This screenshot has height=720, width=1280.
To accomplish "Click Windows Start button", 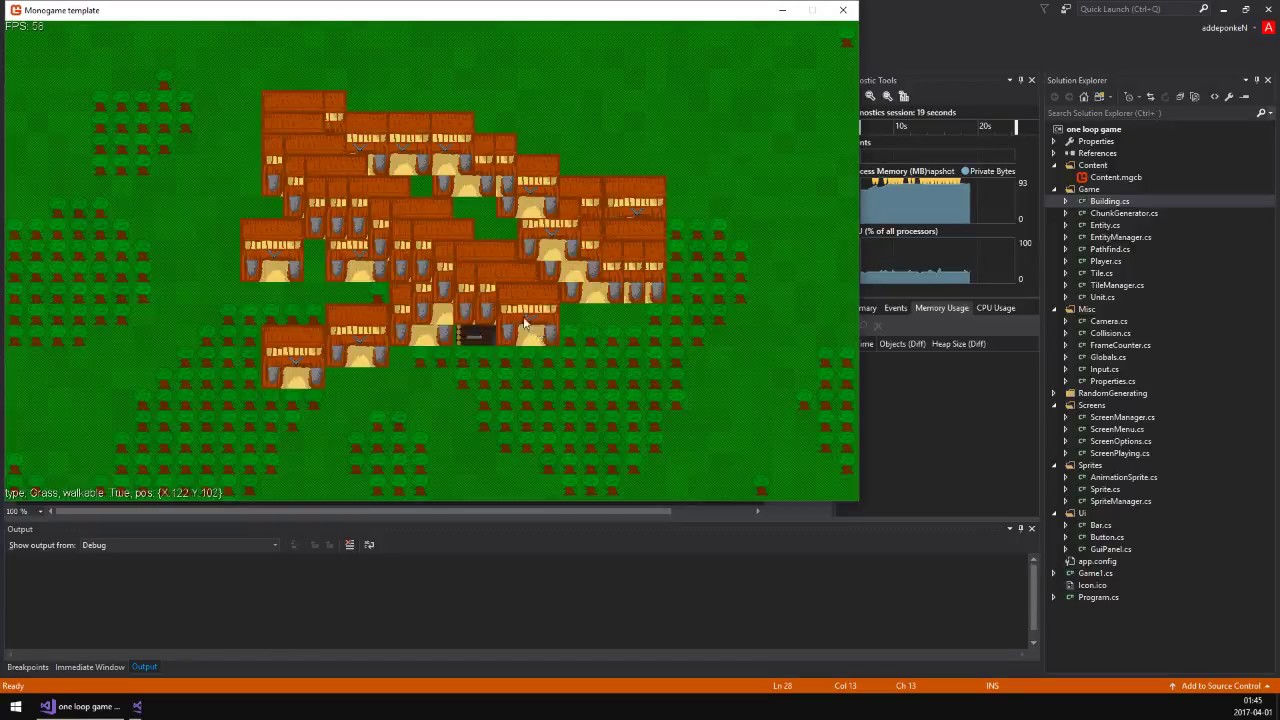I will coord(15,707).
